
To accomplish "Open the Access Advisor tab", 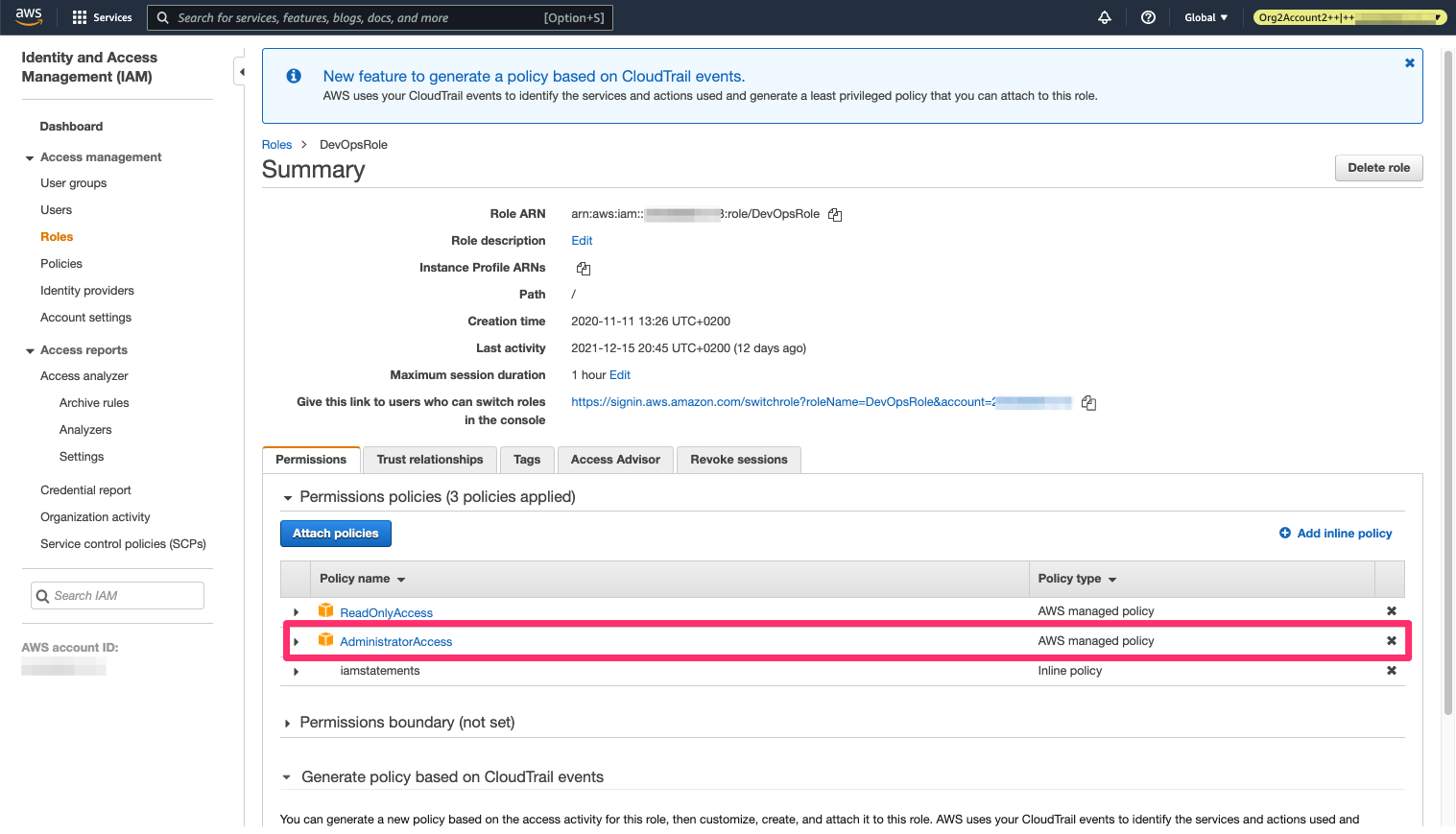I will pyautogui.click(x=615, y=460).
